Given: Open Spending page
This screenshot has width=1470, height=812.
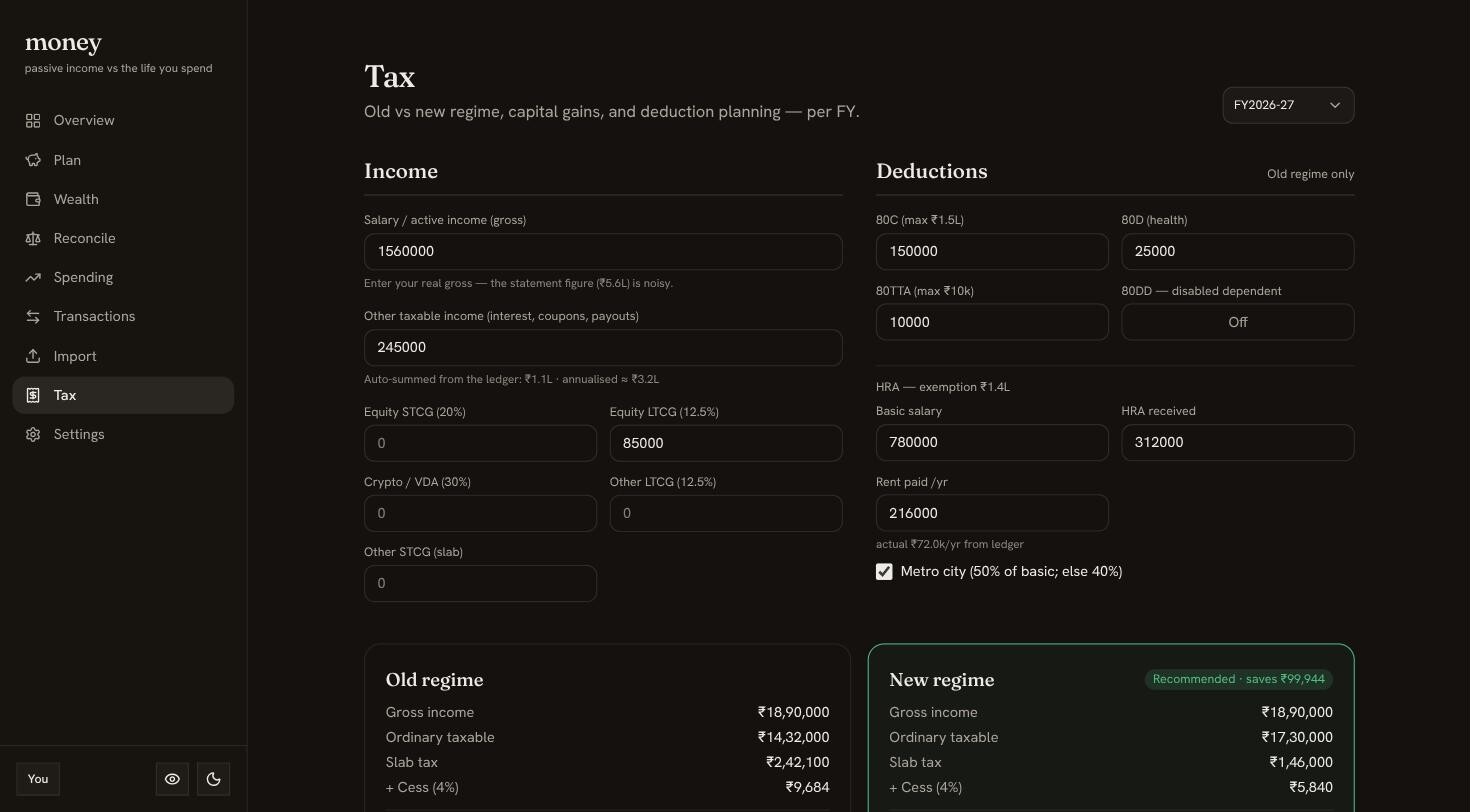Looking at the screenshot, I should tap(123, 277).
